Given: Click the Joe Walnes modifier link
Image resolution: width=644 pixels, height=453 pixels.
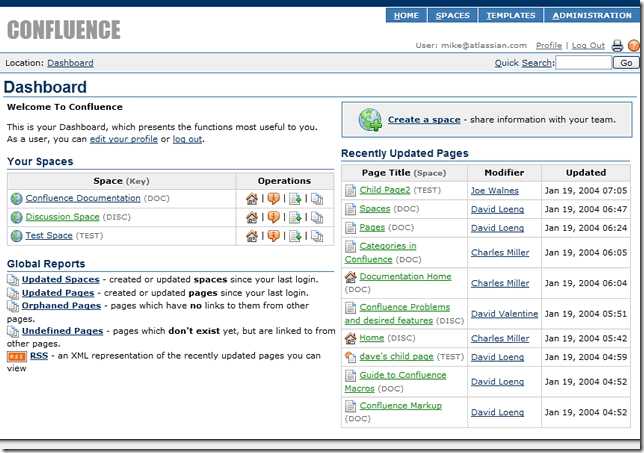Looking at the screenshot, I should [x=494, y=191].
